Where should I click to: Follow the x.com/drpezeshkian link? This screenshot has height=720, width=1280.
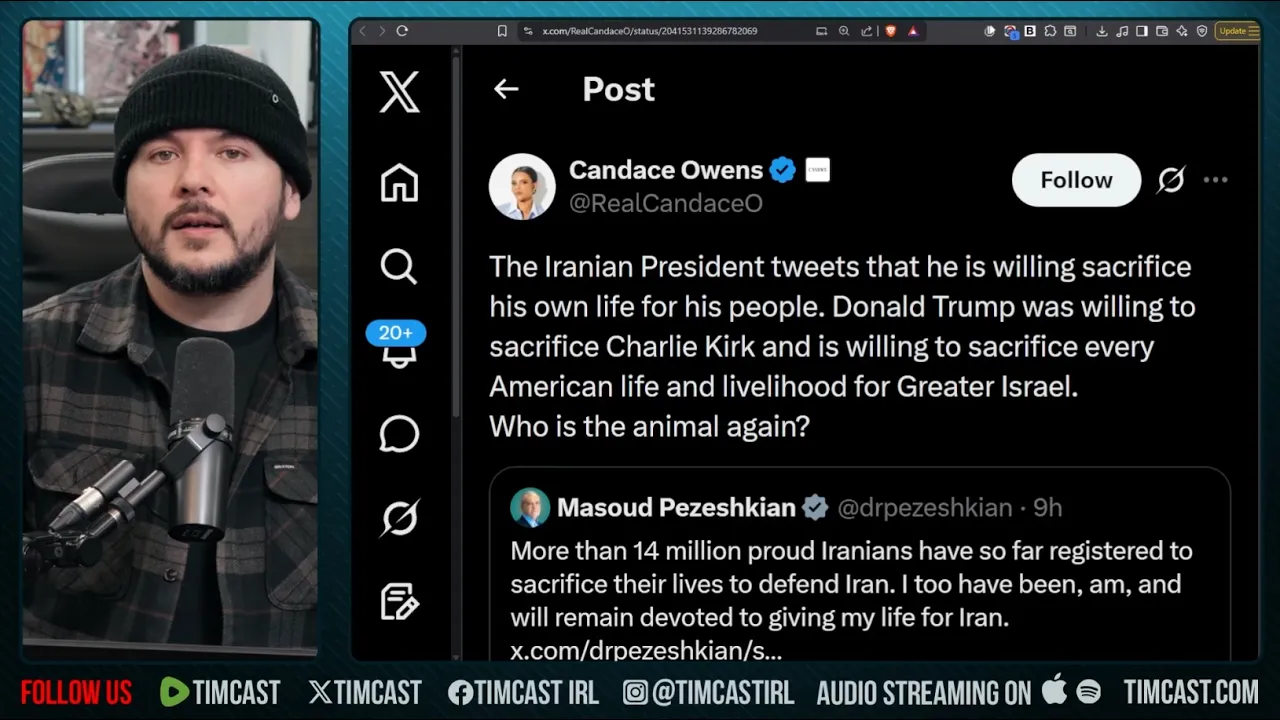(646, 651)
